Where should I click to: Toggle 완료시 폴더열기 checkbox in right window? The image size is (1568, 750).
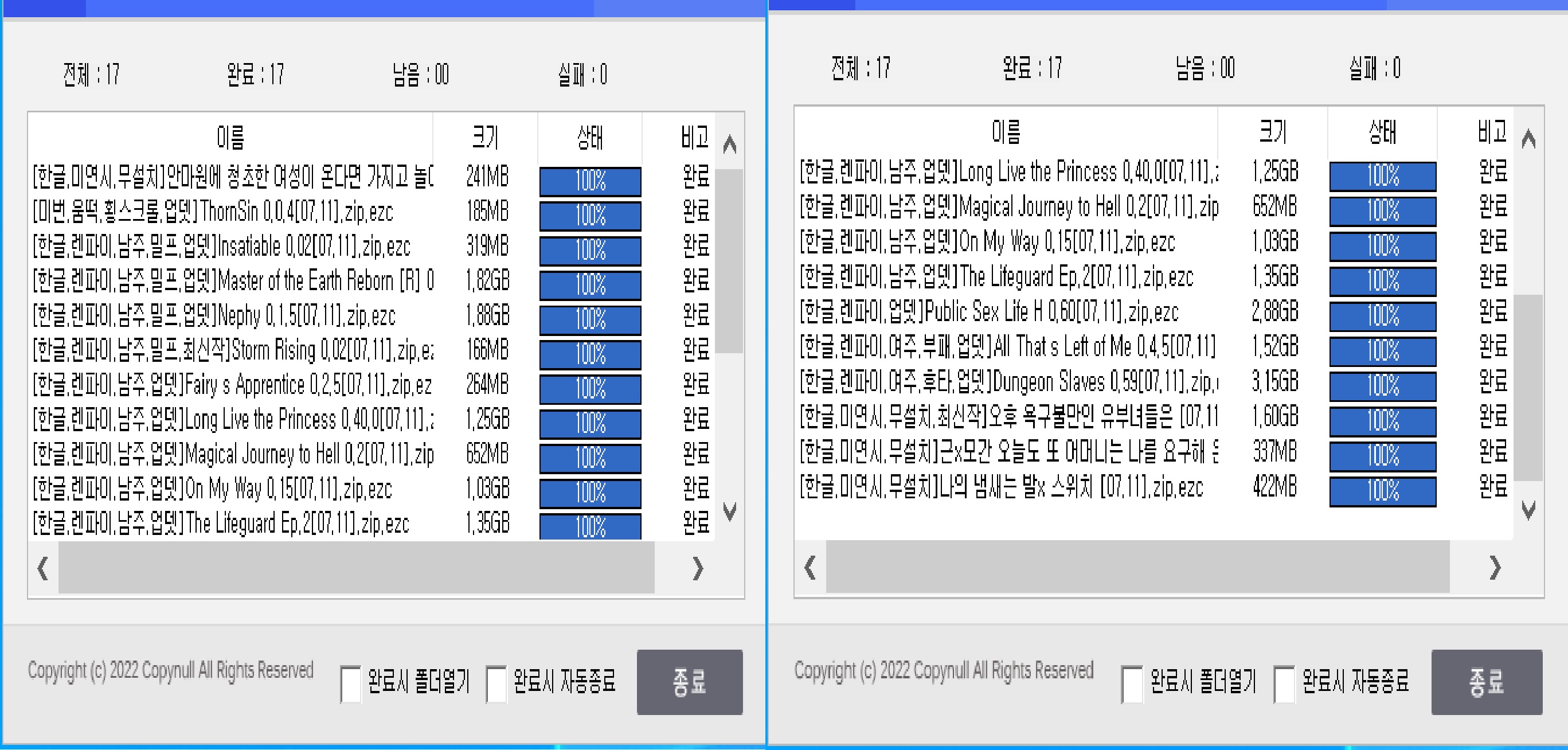[x=1132, y=683]
